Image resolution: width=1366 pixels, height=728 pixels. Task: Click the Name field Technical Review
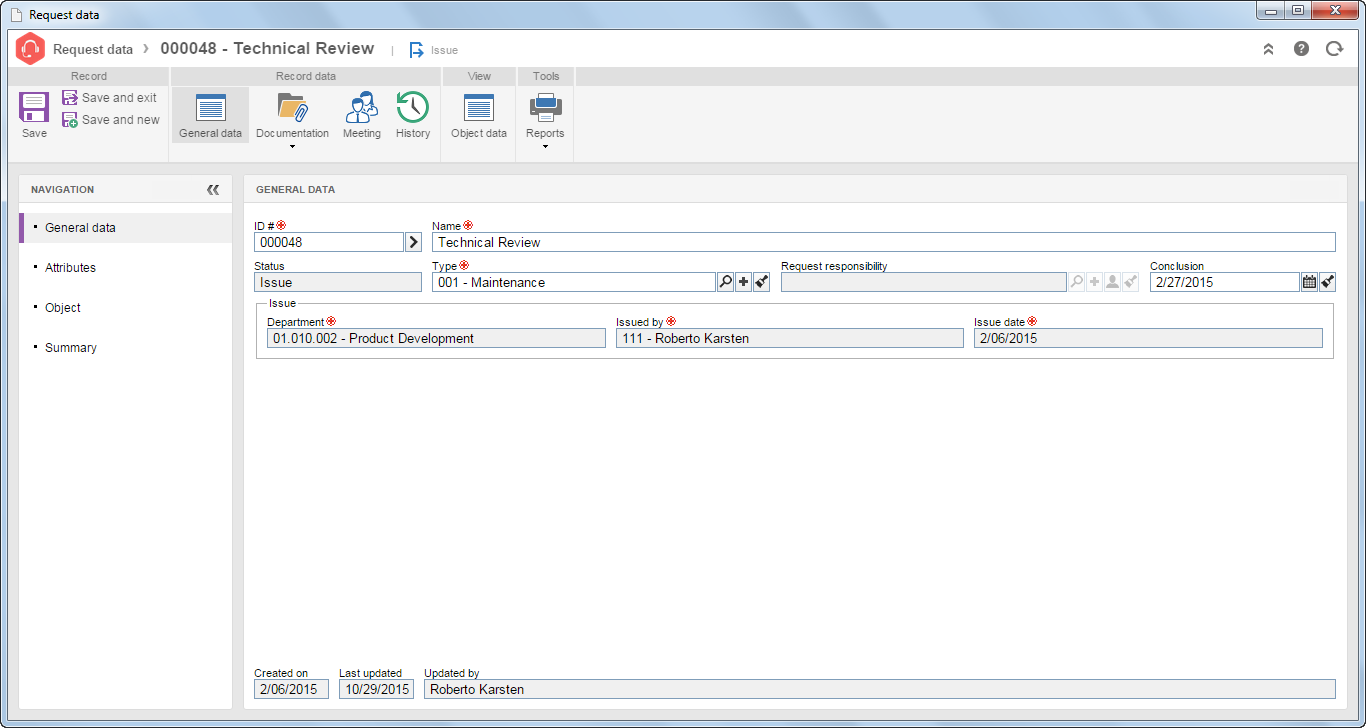[x=884, y=242]
